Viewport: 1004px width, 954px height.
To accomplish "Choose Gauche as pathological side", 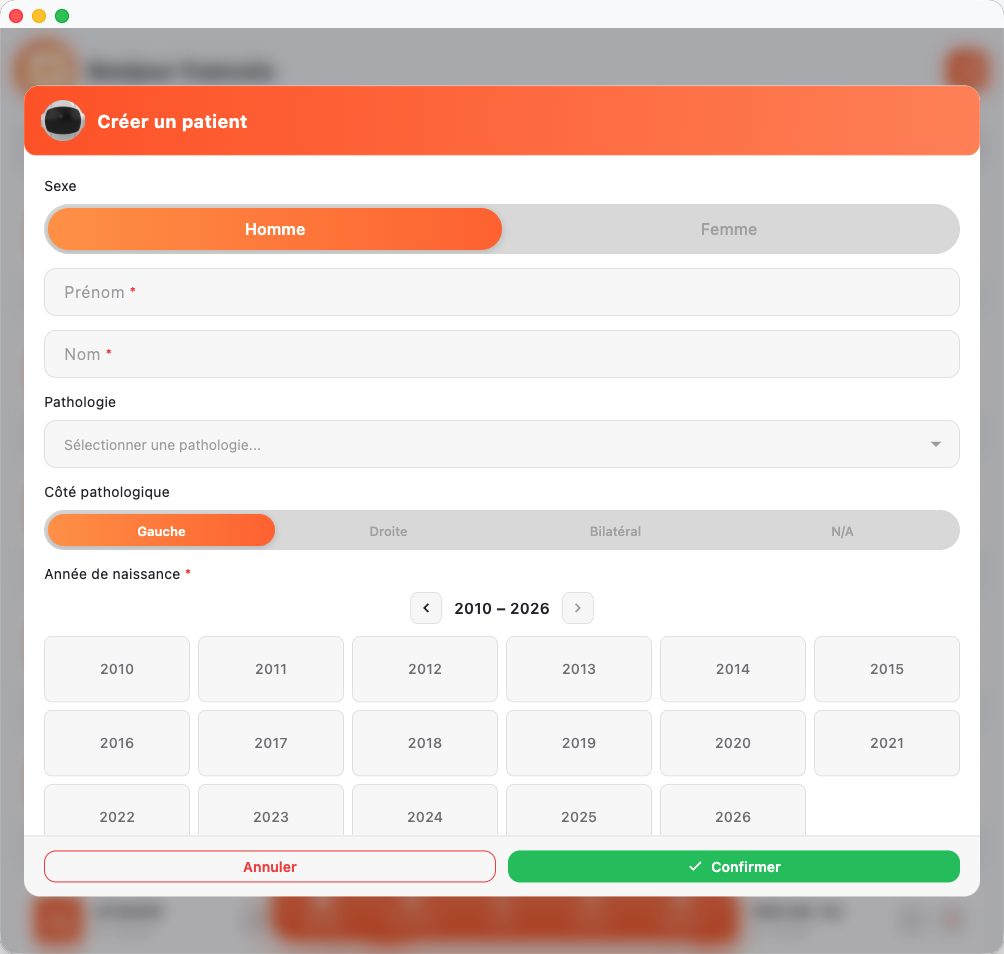I will click(x=161, y=531).
